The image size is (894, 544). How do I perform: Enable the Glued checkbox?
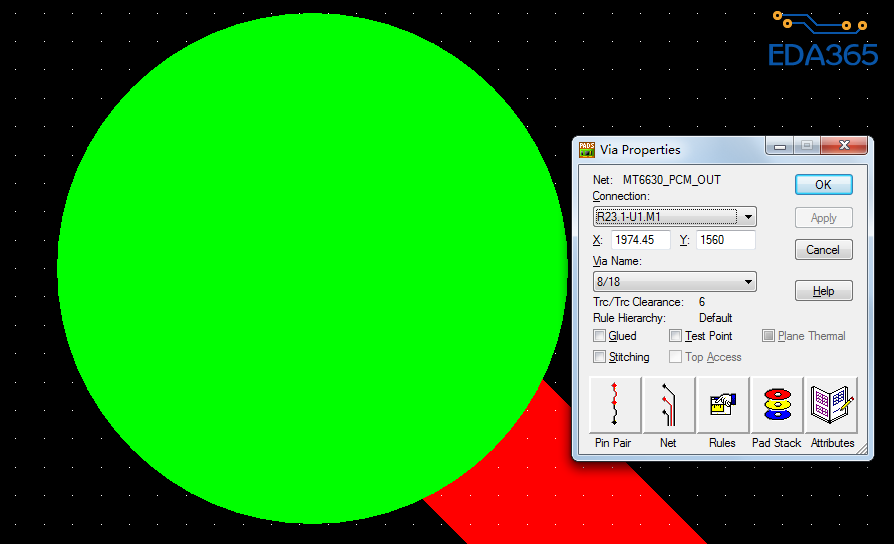[599, 335]
